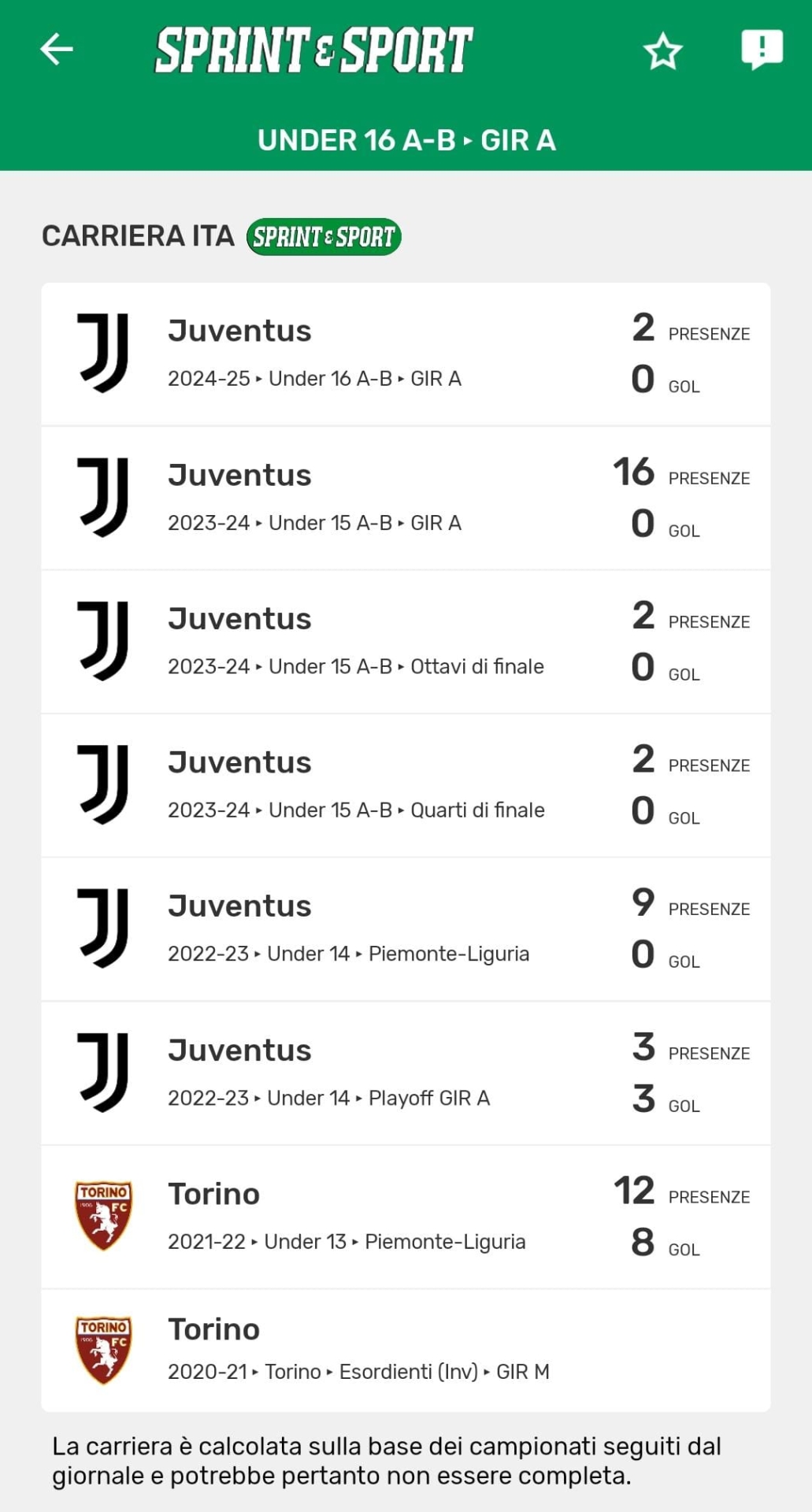Image resolution: width=812 pixels, height=1512 pixels.
Task: Open Torino 2020-21 Esordienti GIR M entry
Action: click(358, 1350)
